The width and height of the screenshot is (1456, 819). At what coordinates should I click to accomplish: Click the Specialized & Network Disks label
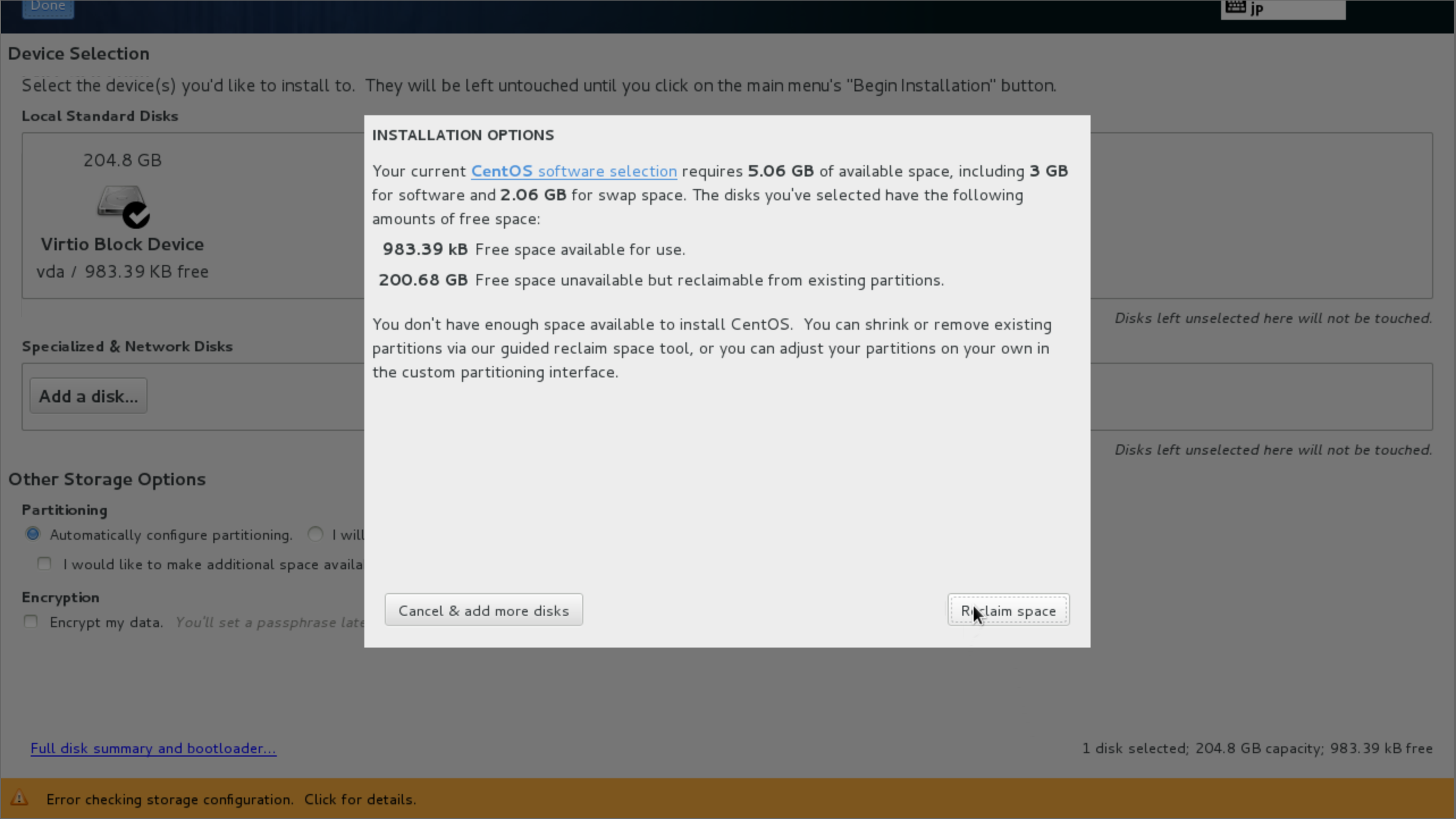tap(127, 346)
